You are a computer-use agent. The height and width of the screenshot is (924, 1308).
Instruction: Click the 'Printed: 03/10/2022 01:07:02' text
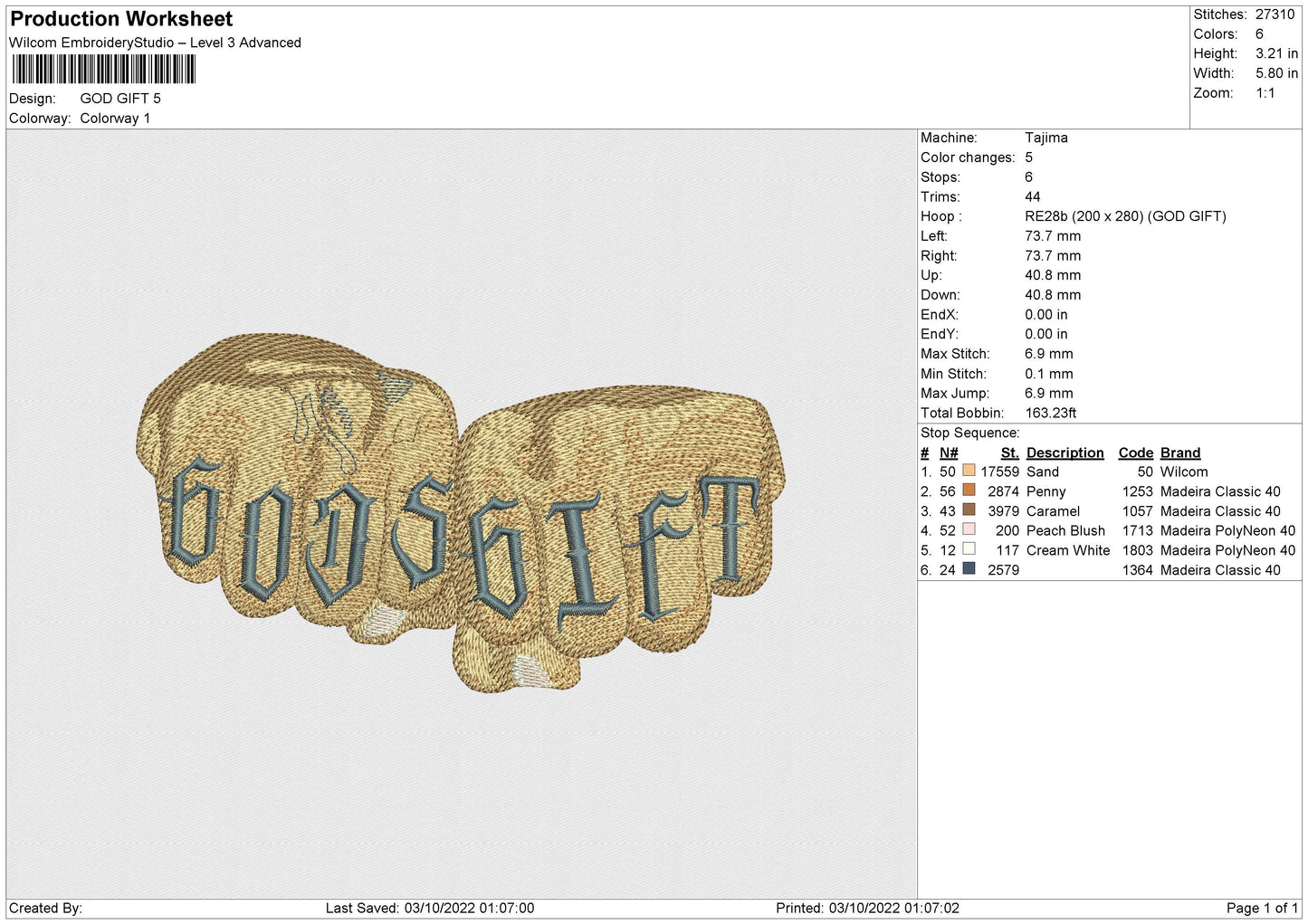pyautogui.click(x=867, y=908)
